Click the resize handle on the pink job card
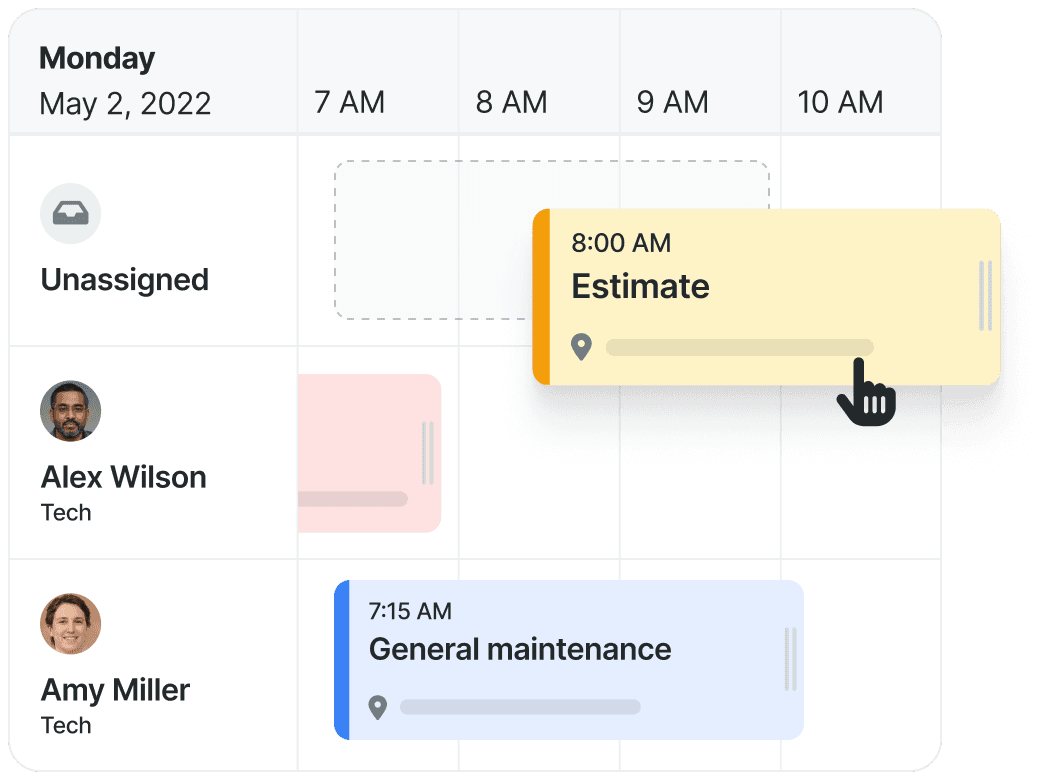Image resolution: width=1040 pixels, height=780 pixels. (428, 453)
